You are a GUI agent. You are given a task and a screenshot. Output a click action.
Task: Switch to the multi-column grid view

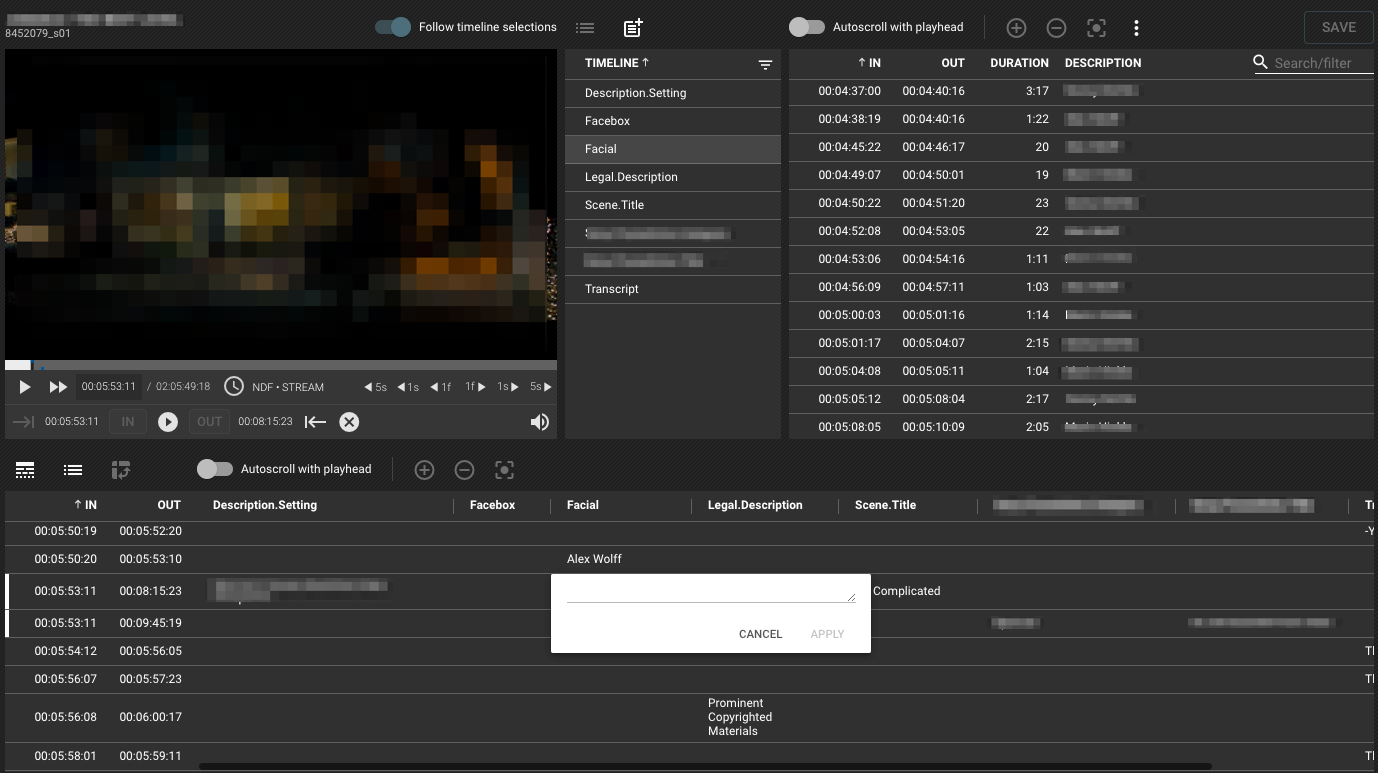[25, 470]
